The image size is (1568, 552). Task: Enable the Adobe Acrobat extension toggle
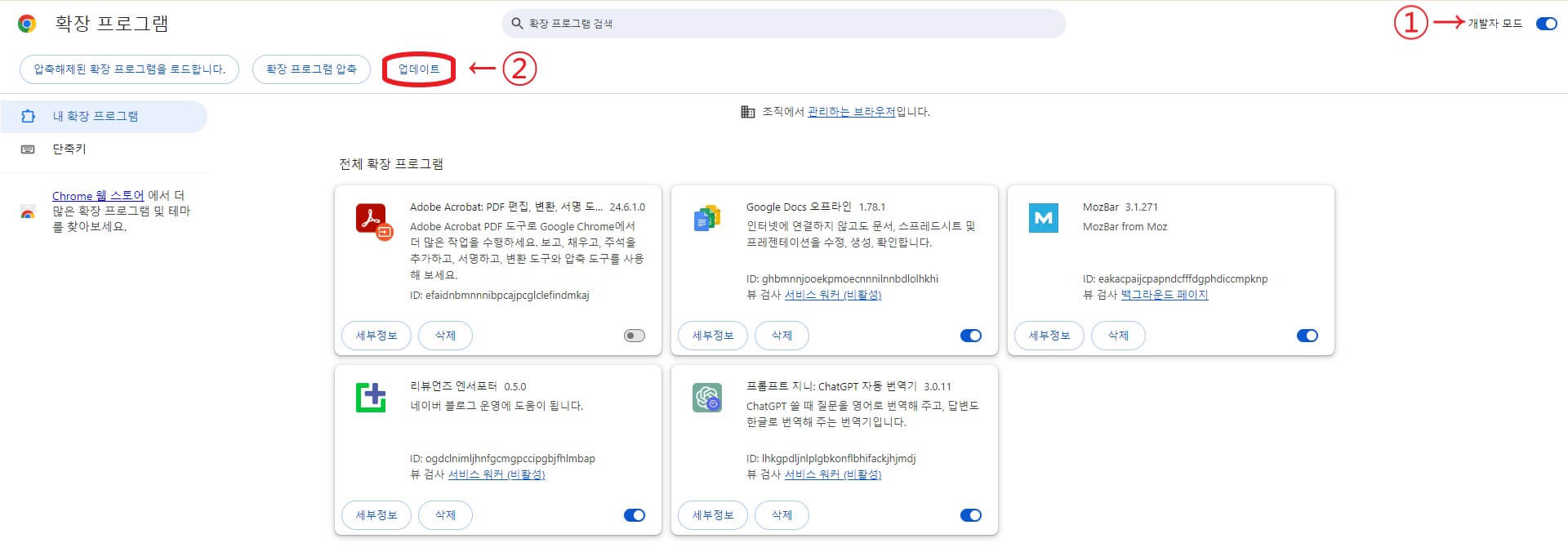(635, 336)
